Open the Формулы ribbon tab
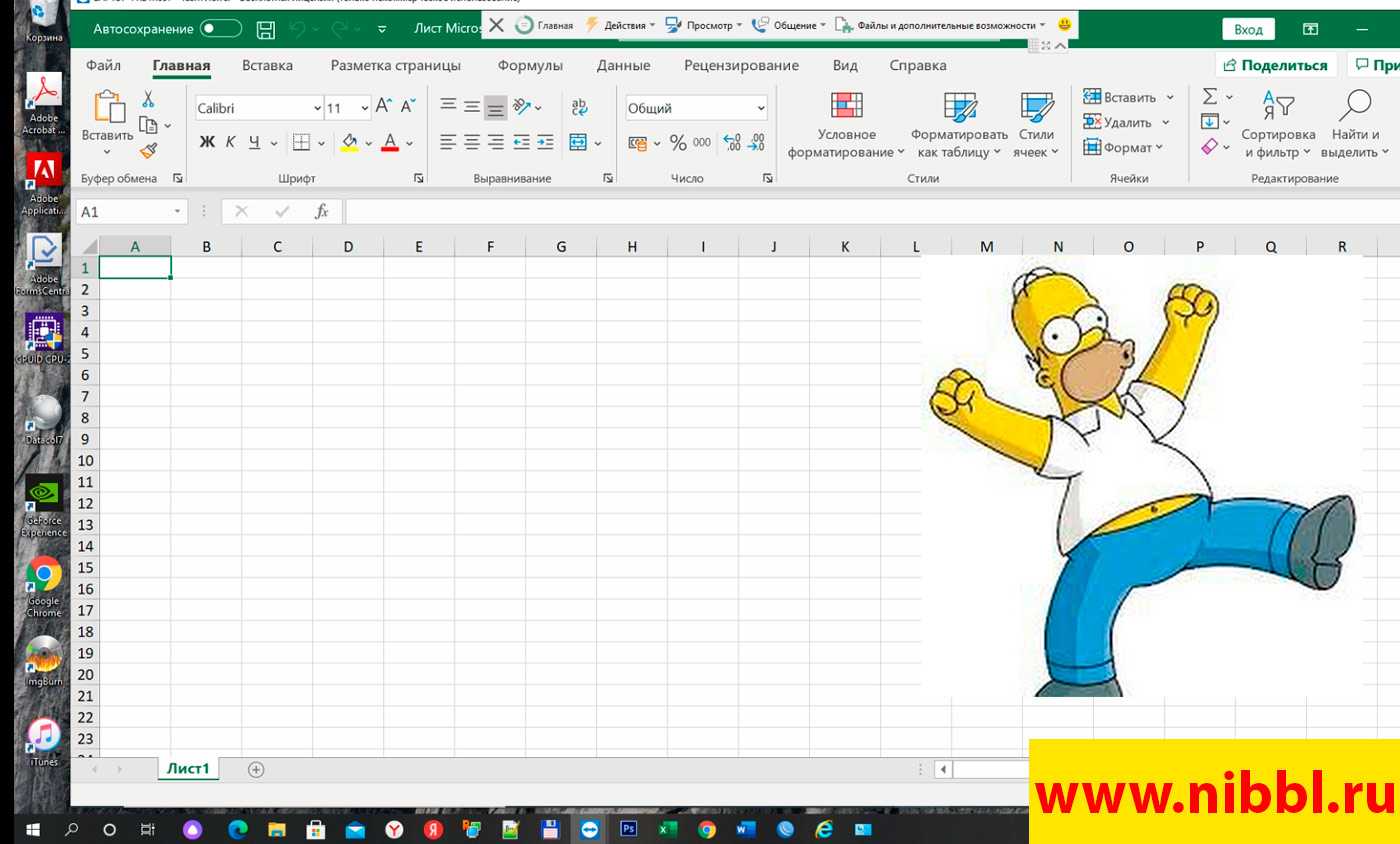 (x=530, y=66)
